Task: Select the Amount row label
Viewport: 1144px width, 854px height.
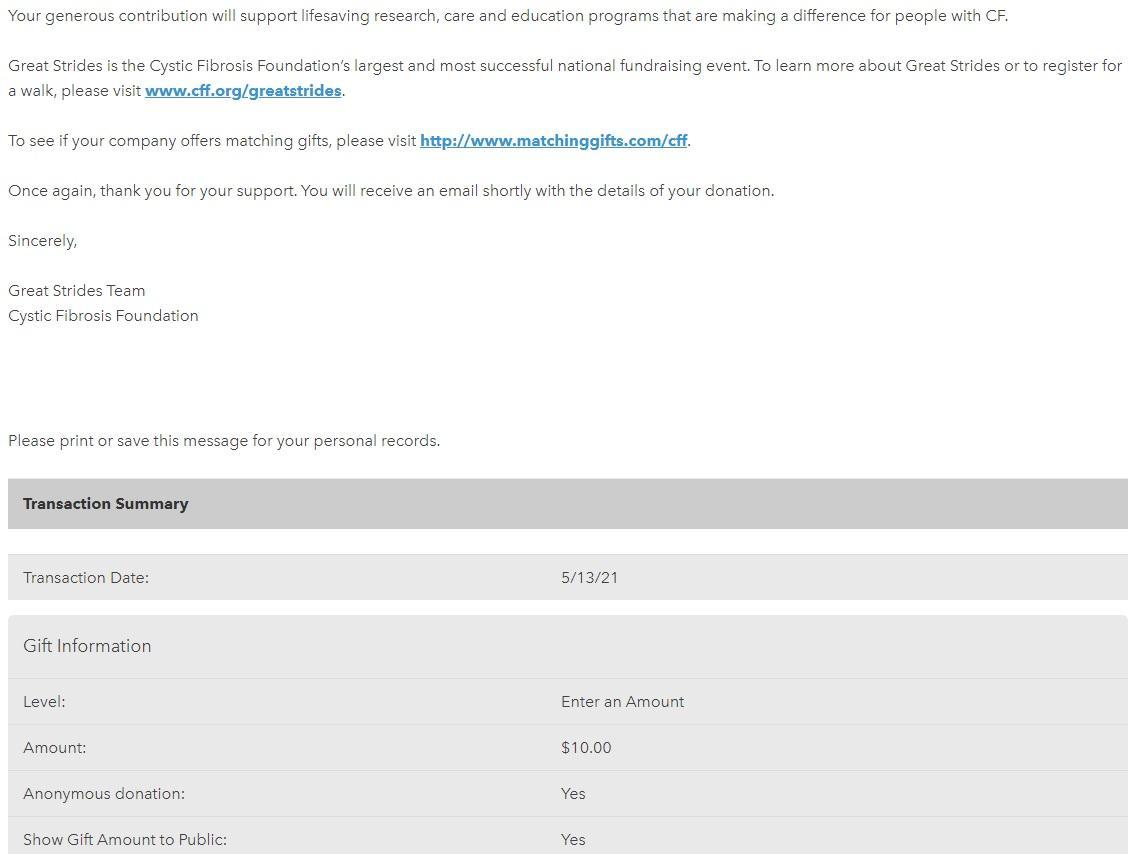Action: pos(55,748)
